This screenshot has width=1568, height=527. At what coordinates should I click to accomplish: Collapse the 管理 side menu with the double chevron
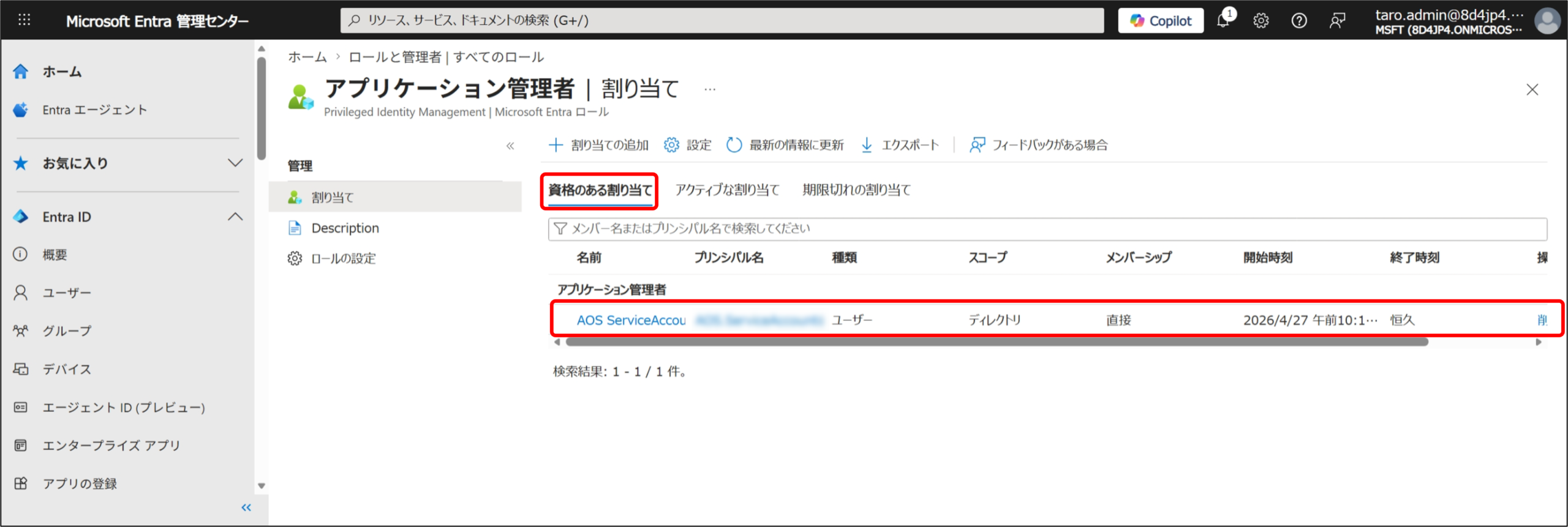(510, 146)
